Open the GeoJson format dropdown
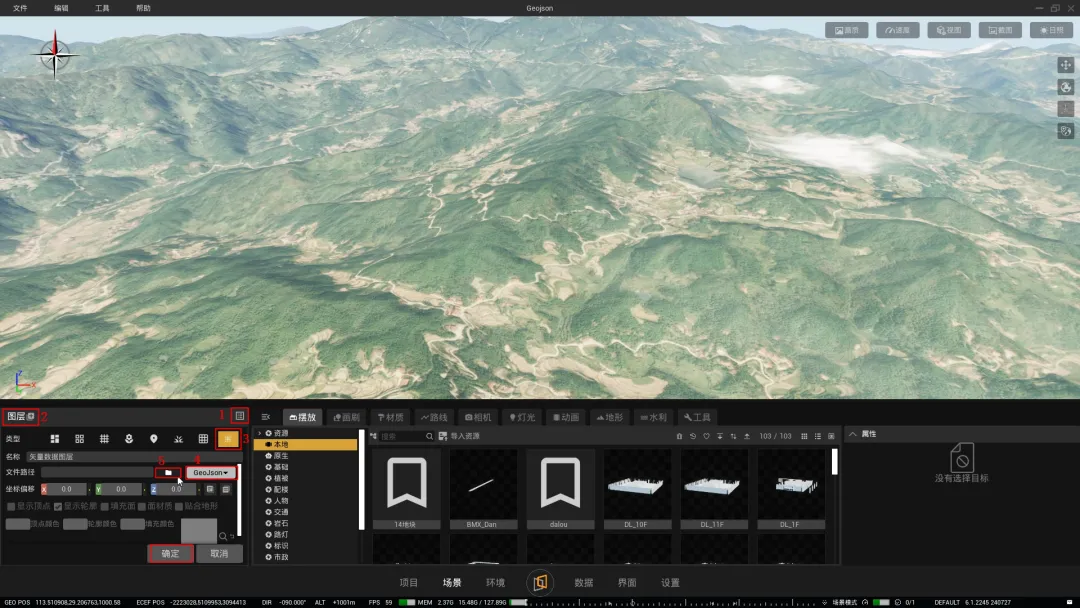The image size is (1080, 608). point(211,472)
